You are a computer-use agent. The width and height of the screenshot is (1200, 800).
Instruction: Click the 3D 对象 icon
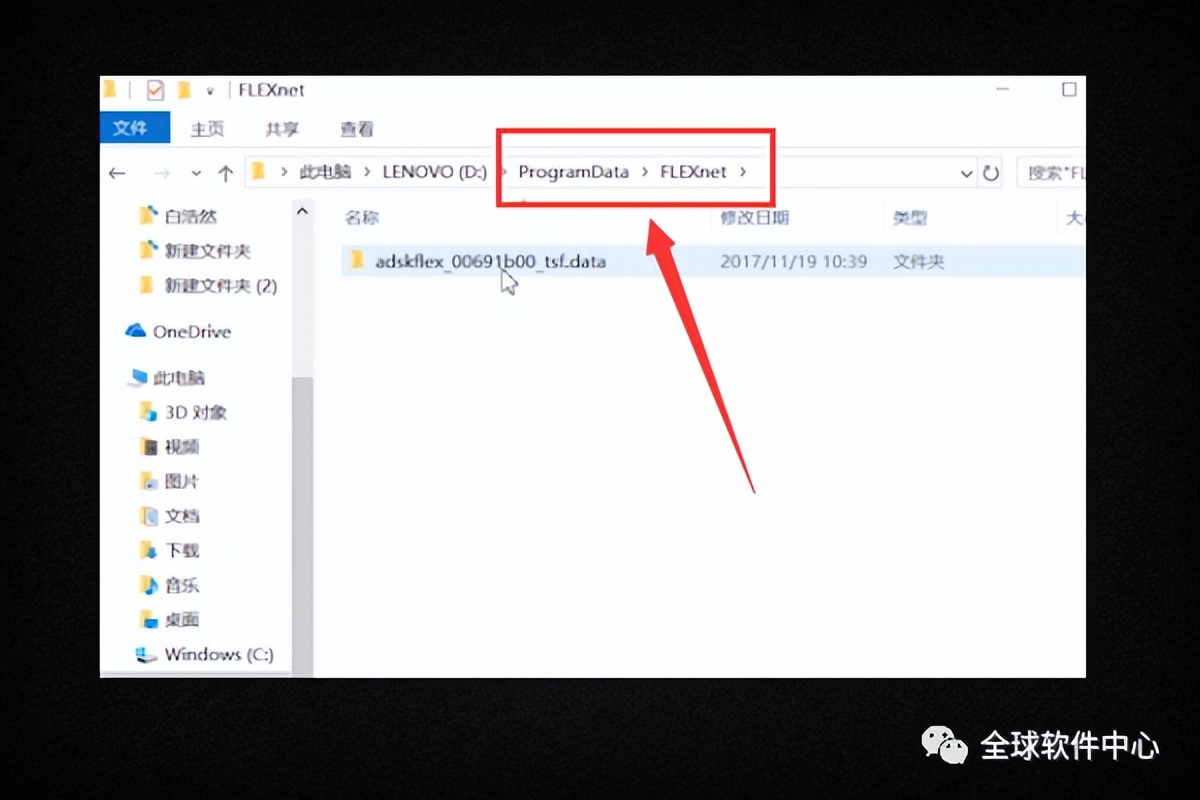pyautogui.click(x=148, y=412)
